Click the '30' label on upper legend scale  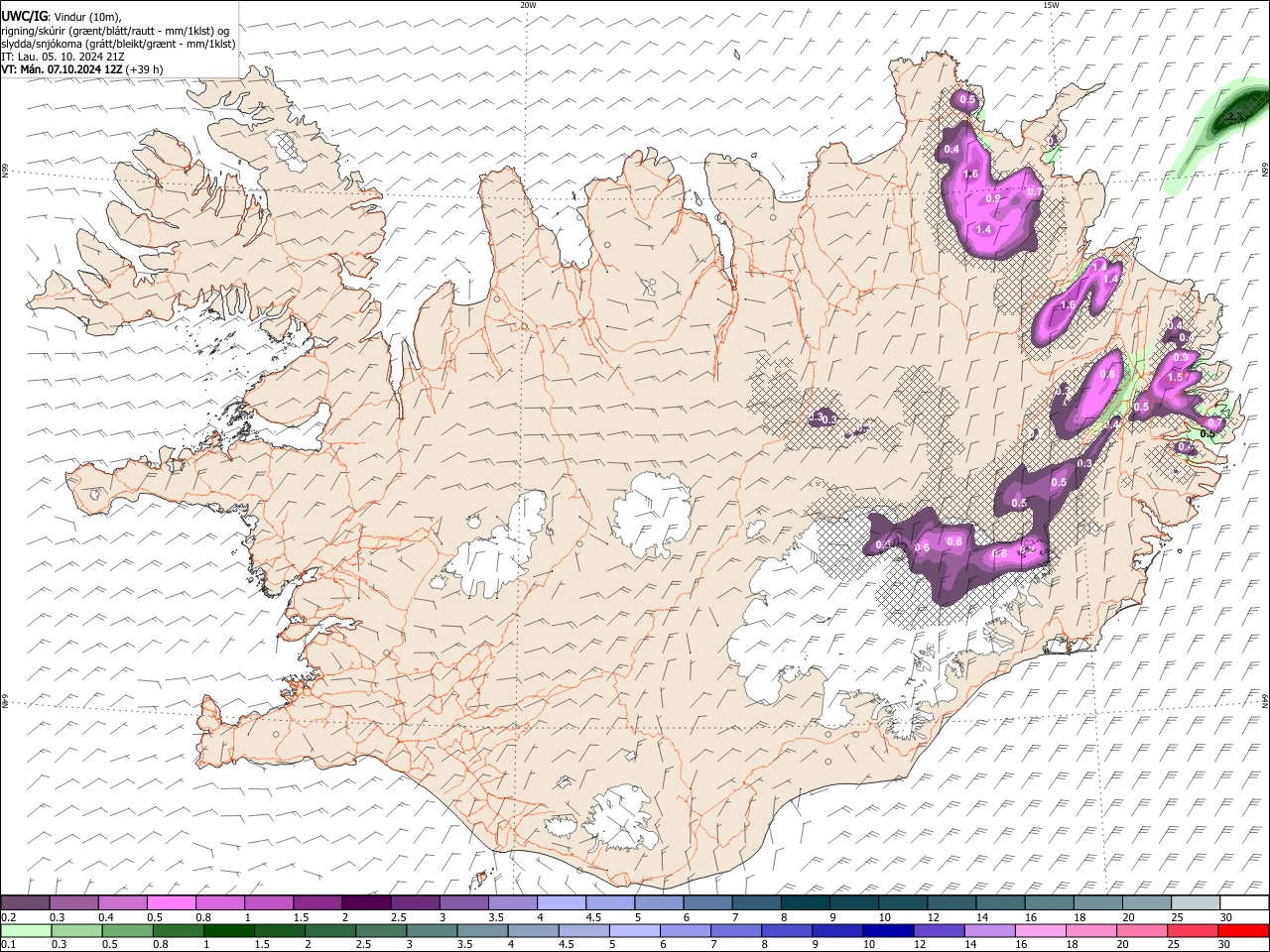[1225, 916]
